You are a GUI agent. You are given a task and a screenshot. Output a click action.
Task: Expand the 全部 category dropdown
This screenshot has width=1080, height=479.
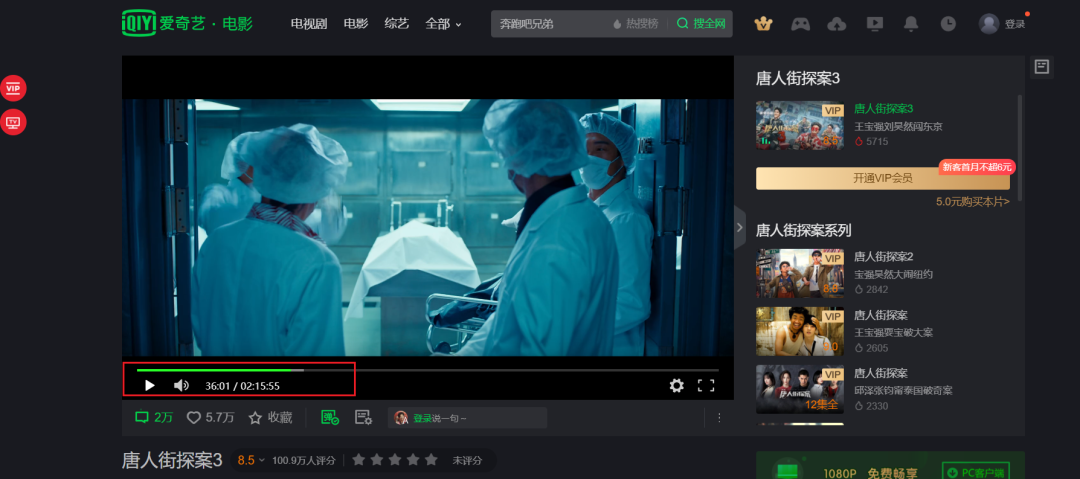(x=444, y=24)
